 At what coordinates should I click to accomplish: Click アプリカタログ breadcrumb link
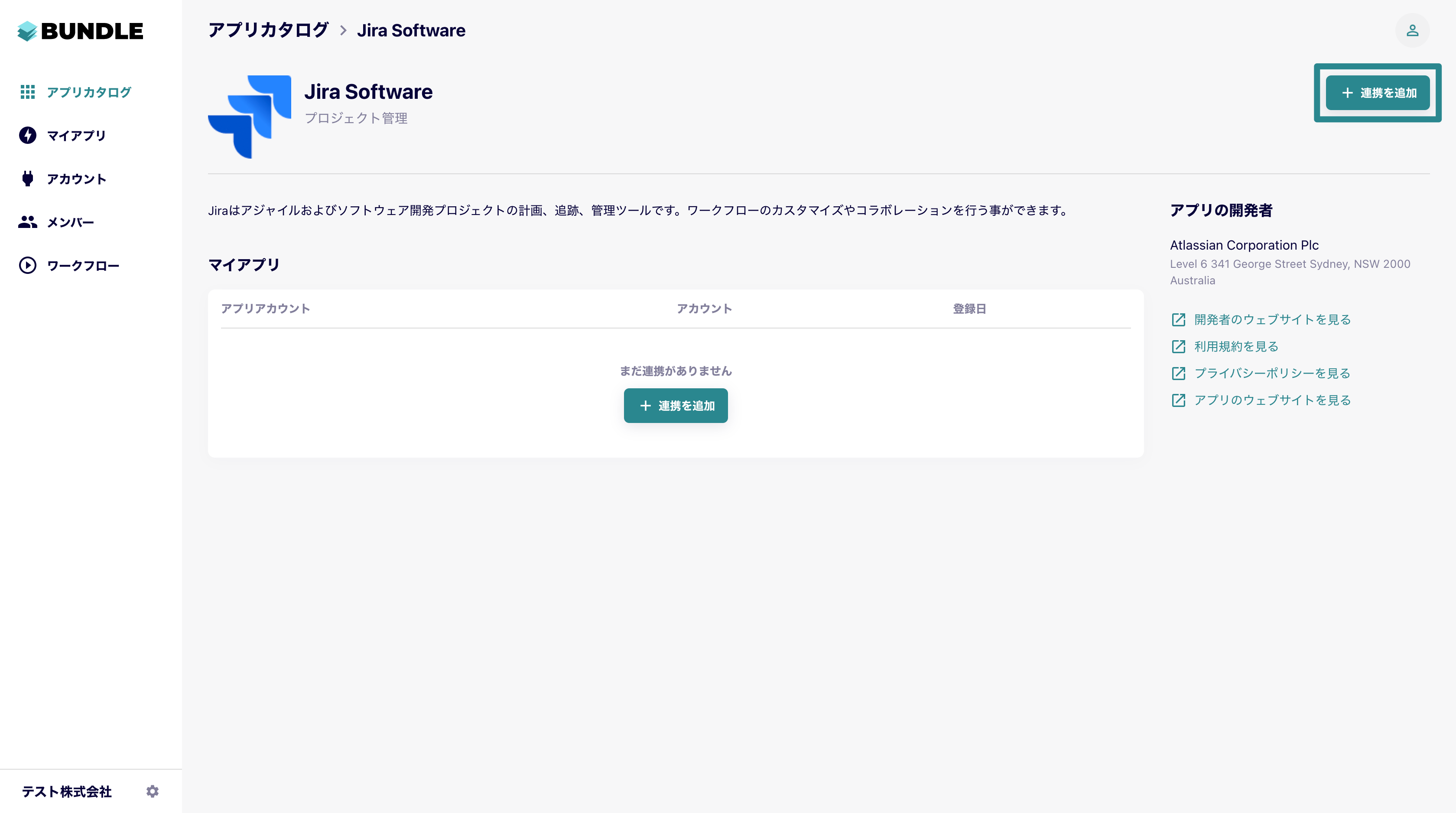click(x=269, y=30)
